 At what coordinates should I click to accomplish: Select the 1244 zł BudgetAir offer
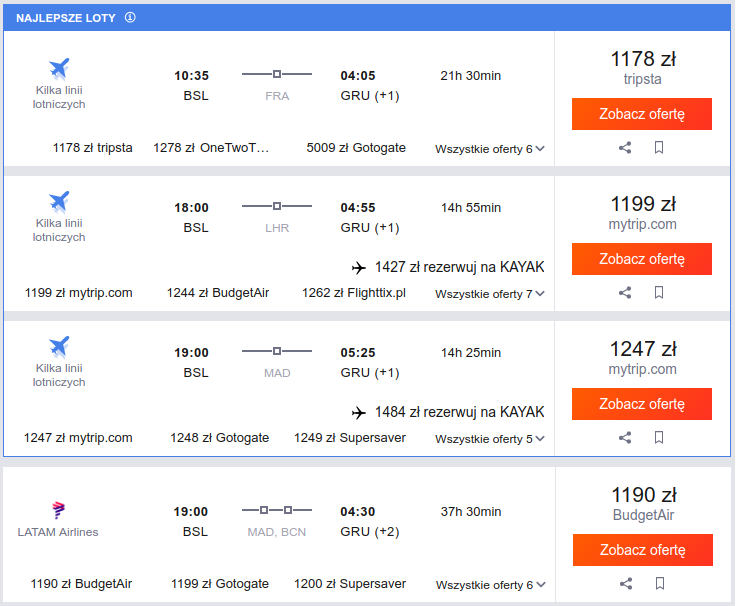coord(218,293)
